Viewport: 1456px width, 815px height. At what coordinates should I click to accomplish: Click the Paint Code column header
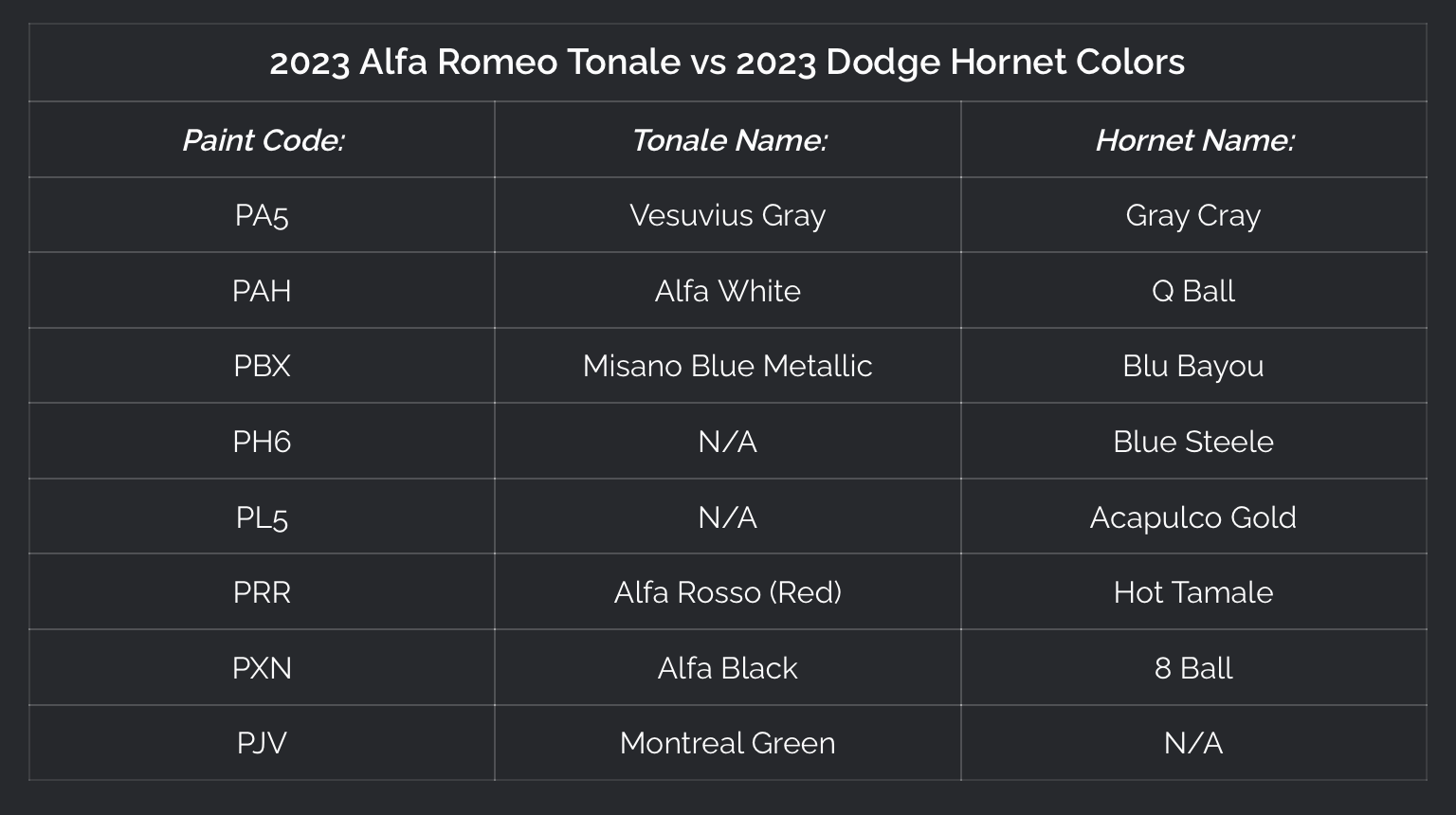pos(263,140)
